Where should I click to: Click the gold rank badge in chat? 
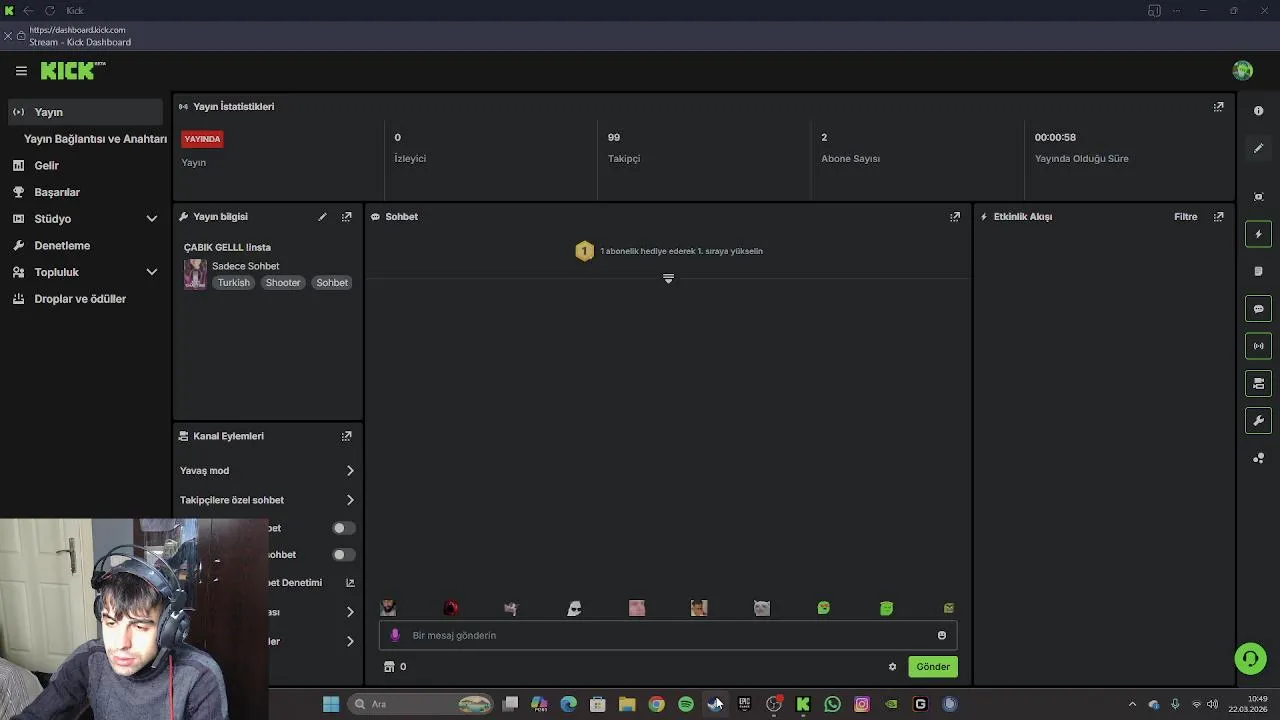pyautogui.click(x=584, y=251)
